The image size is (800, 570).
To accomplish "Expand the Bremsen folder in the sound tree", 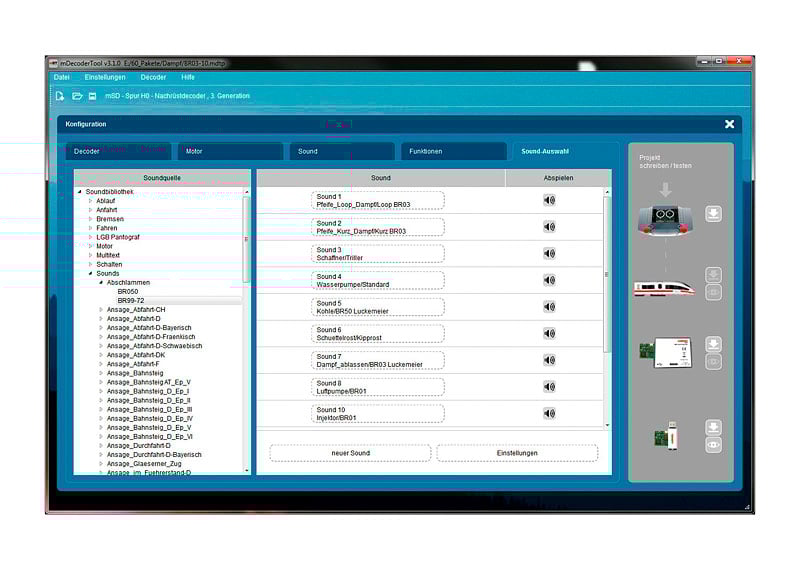I will pos(90,219).
